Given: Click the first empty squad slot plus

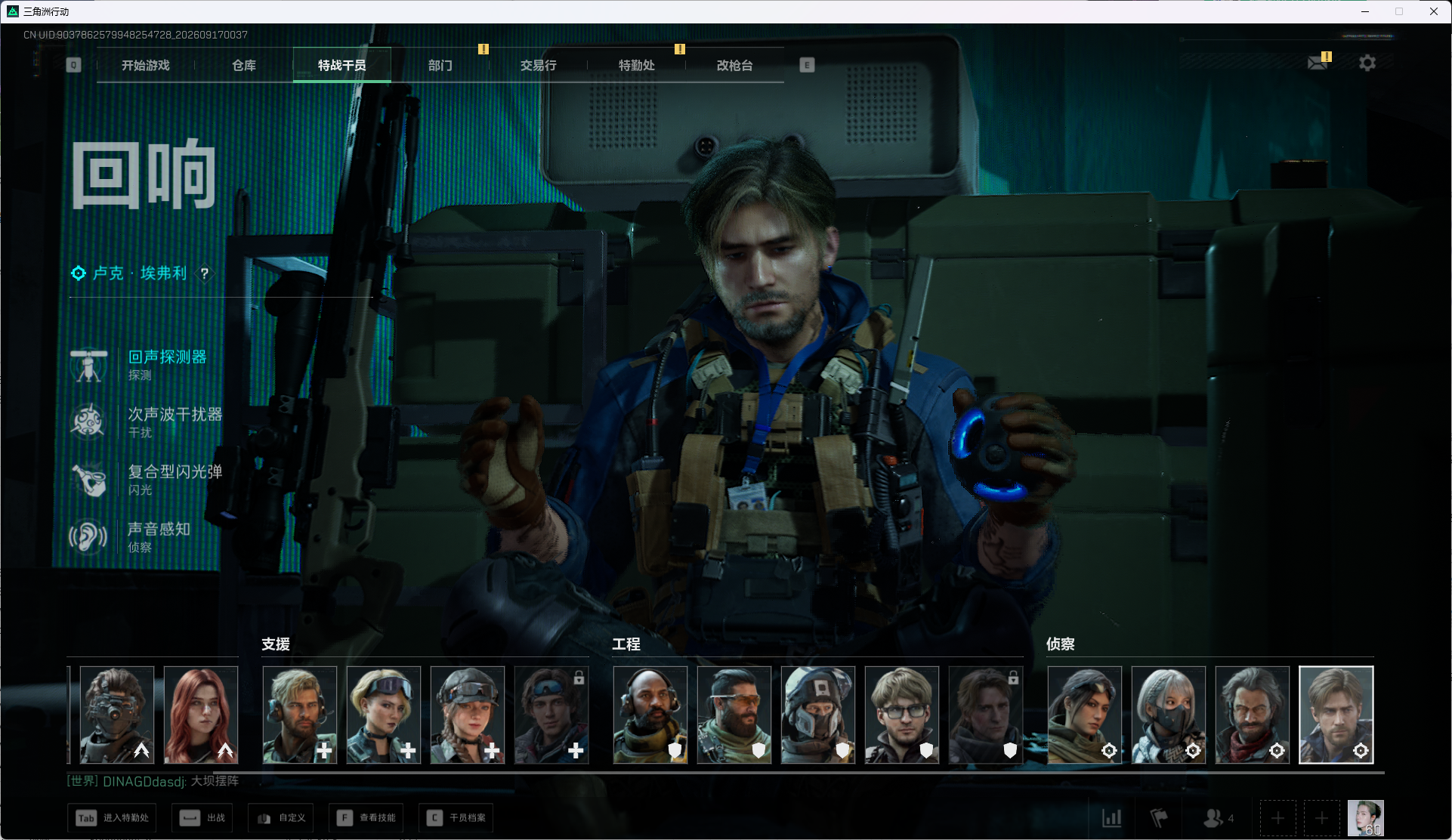Looking at the screenshot, I should 1278,818.
